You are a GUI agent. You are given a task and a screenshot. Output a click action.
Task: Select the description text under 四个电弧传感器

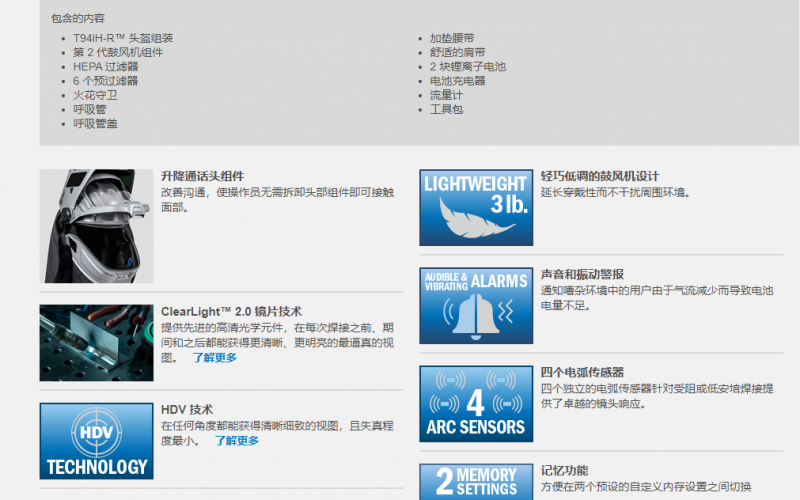pos(657,396)
